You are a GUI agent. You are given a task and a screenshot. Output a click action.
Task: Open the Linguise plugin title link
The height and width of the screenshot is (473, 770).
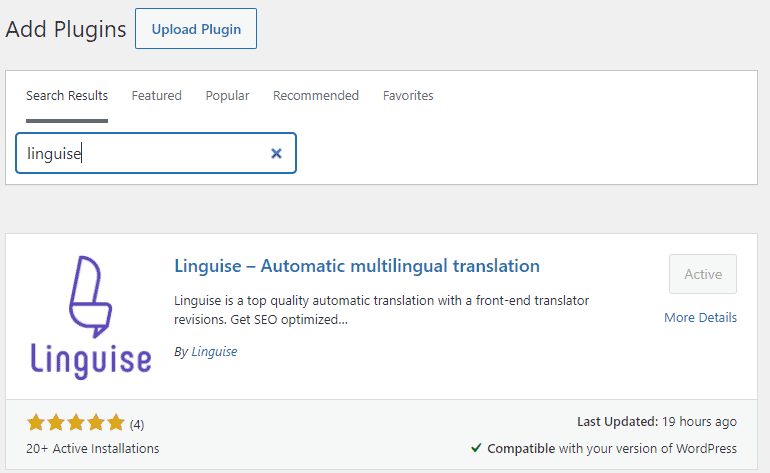point(357,266)
